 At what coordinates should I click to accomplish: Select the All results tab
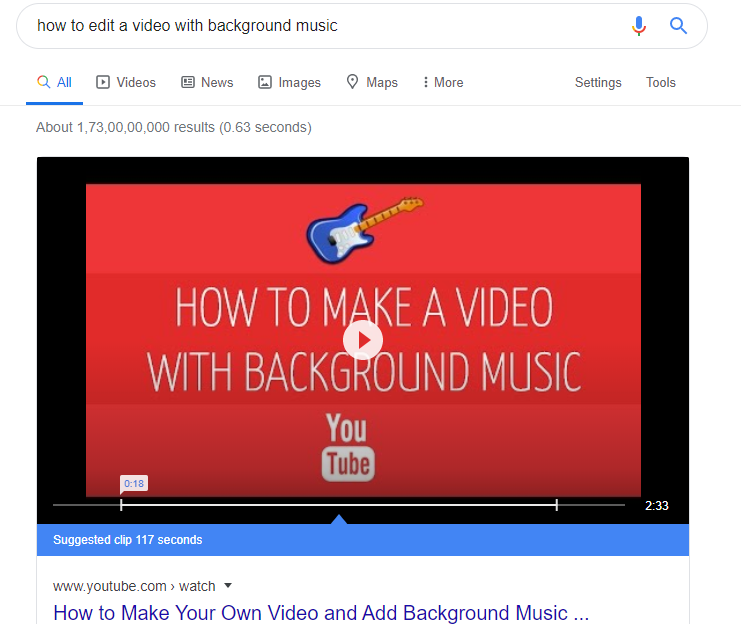pos(54,82)
